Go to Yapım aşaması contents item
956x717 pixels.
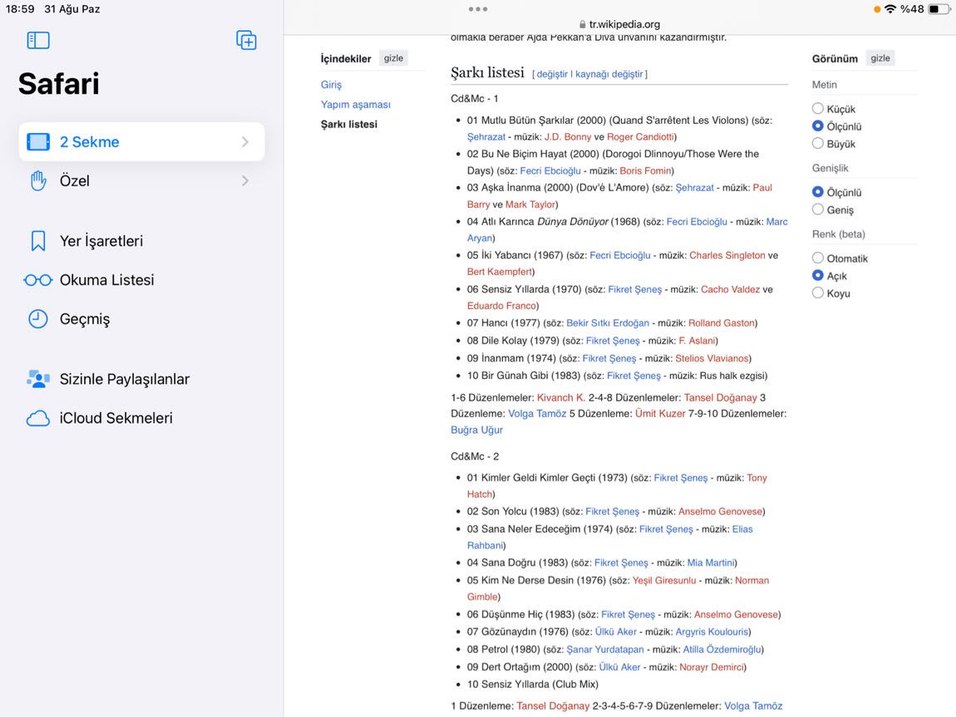[x=355, y=104]
